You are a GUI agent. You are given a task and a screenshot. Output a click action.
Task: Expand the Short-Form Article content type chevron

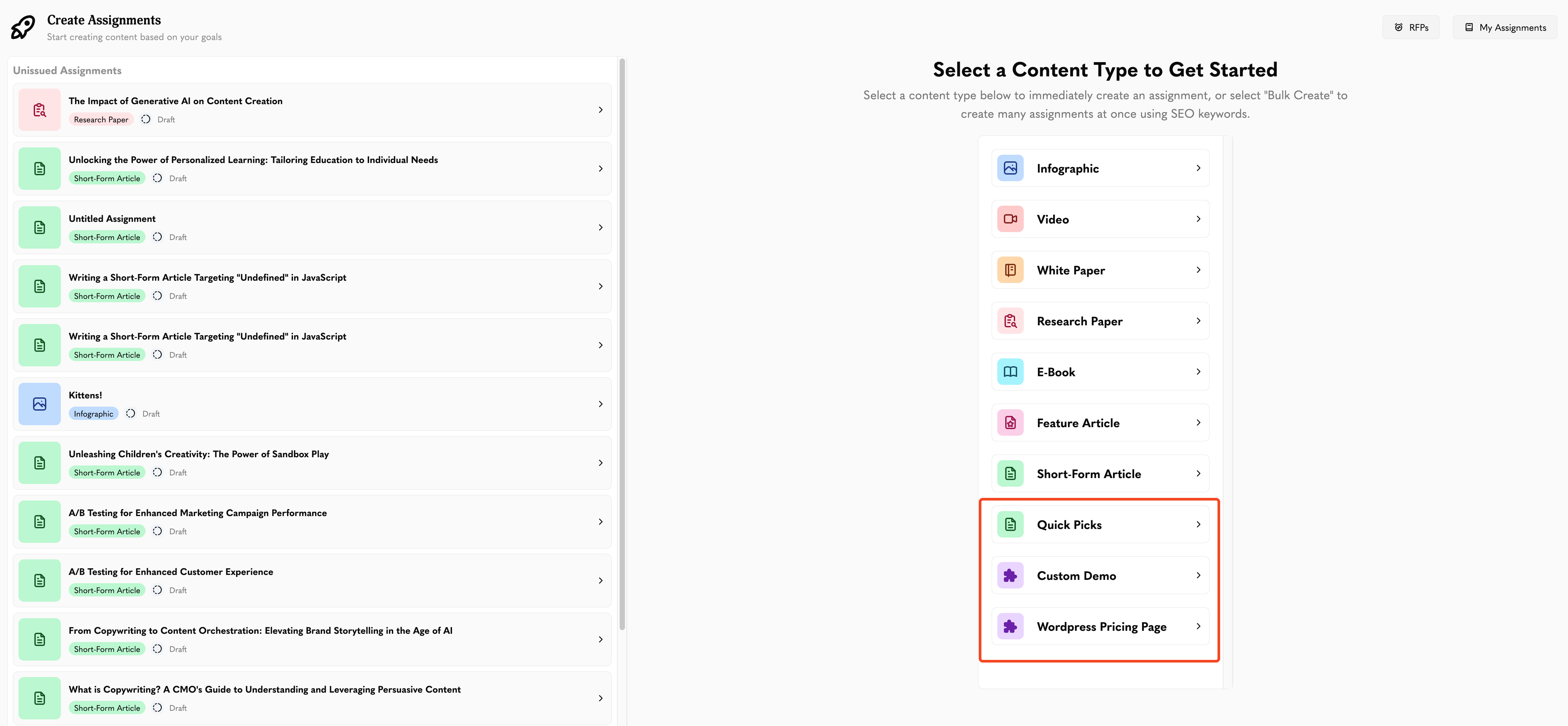click(1198, 473)
